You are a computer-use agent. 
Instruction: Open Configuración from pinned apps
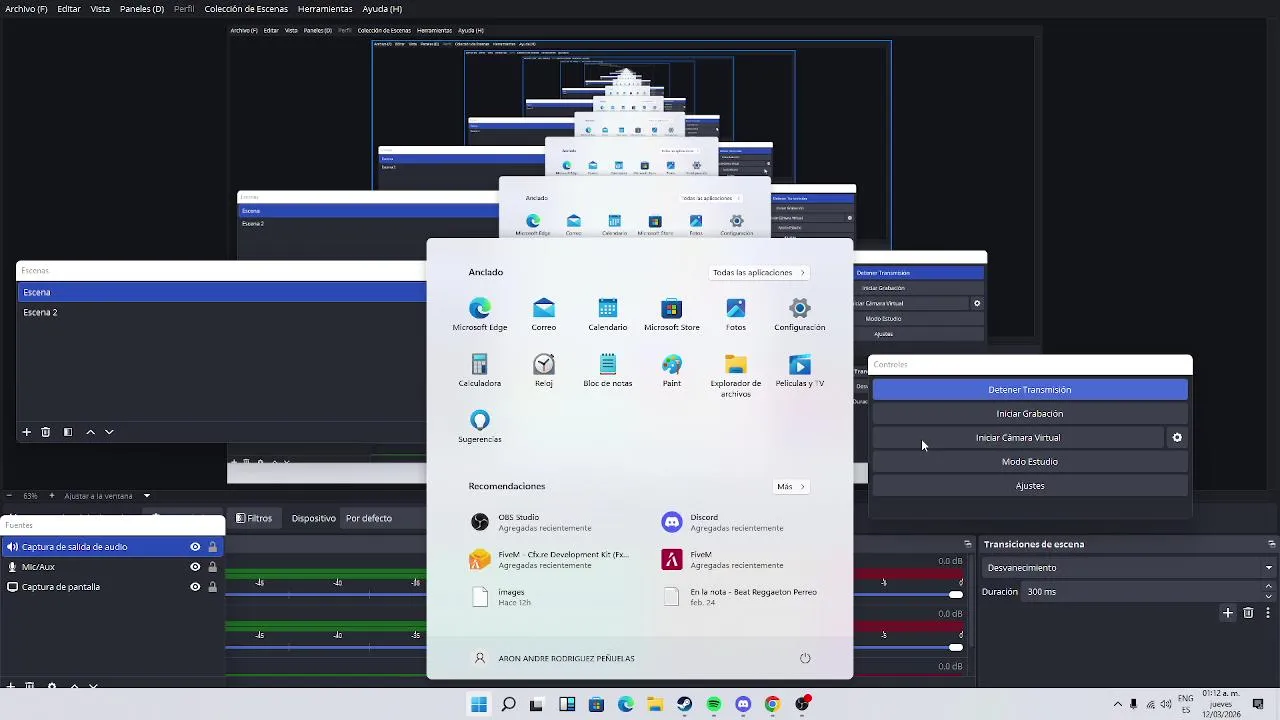point(800,314)
